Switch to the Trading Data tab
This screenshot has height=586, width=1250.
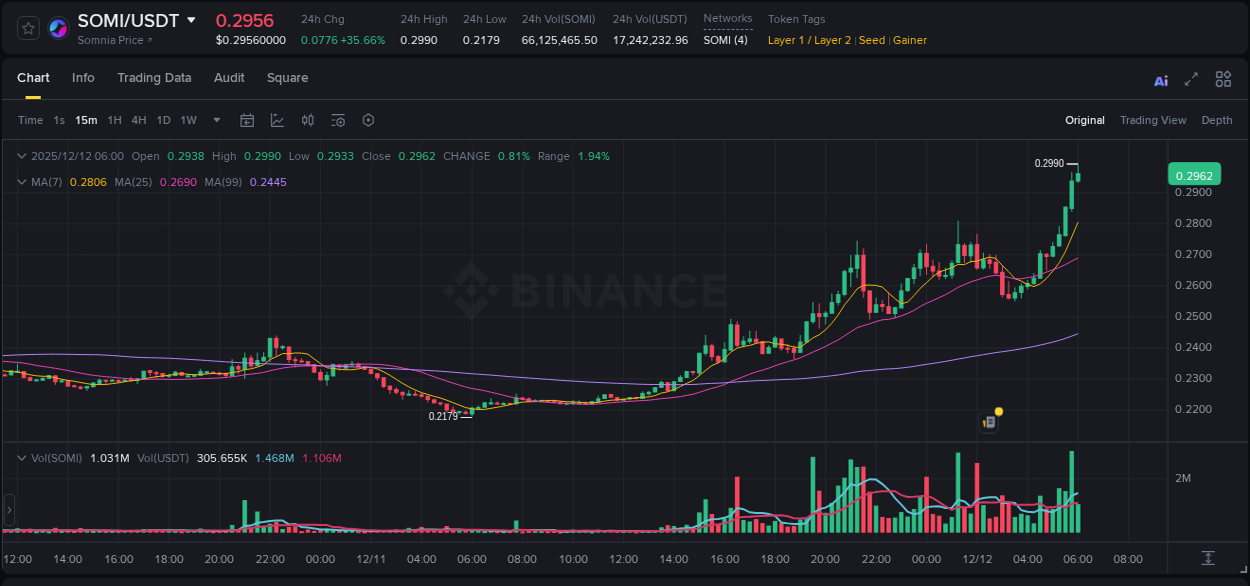point(154,78)
